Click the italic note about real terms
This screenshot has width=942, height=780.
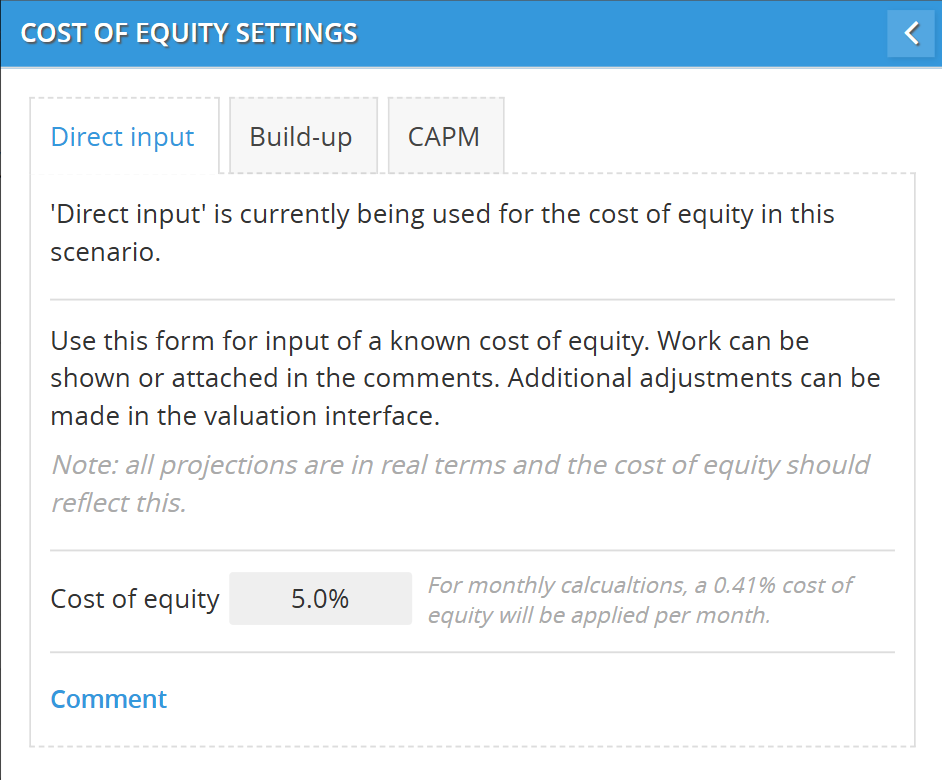460,483
